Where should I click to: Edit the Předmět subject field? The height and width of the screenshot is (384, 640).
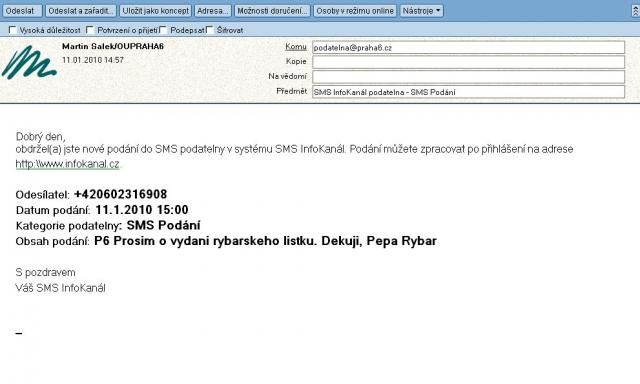(468, 92)
